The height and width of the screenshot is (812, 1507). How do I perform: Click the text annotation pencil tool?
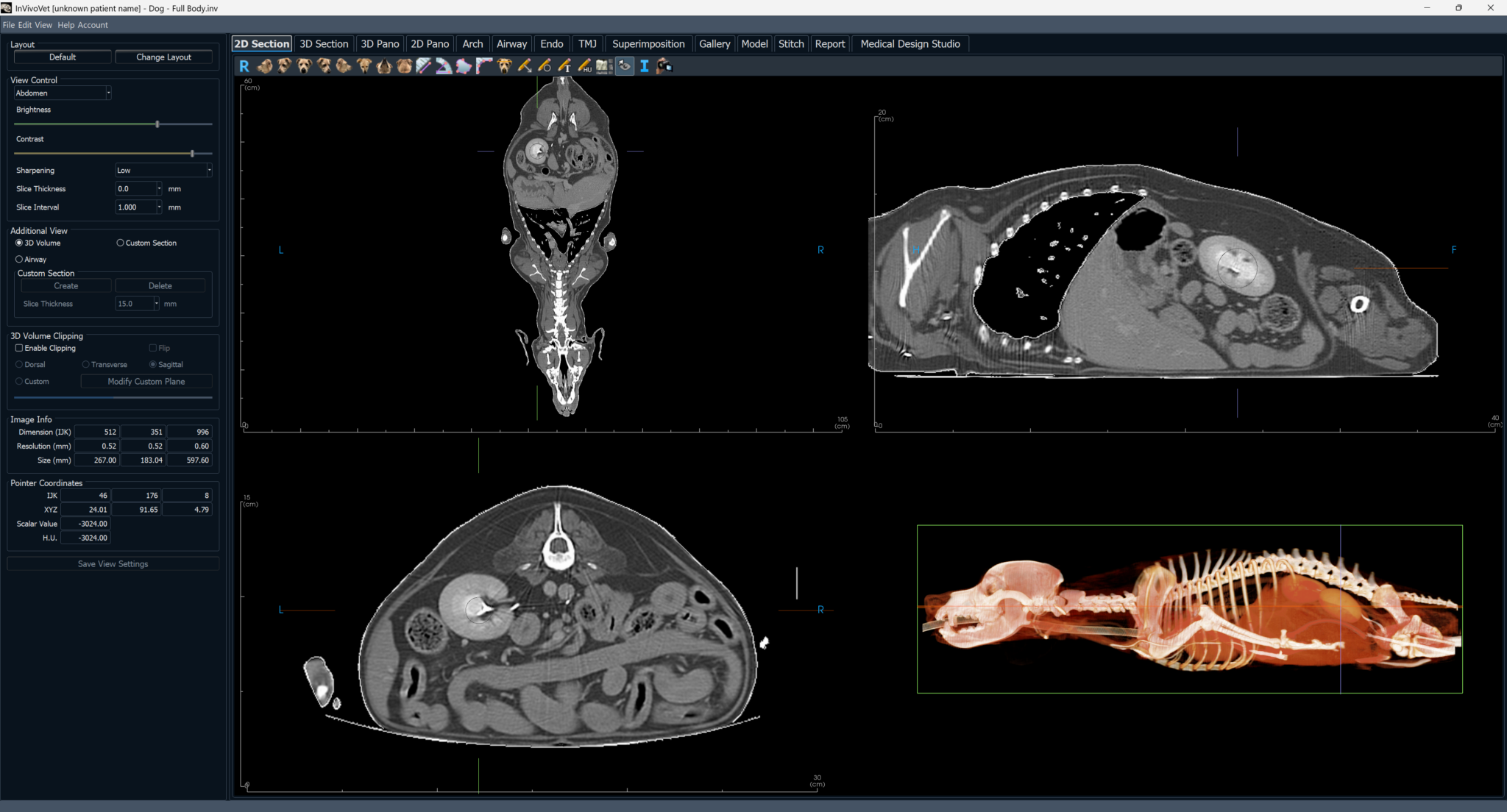coord(564,66)
